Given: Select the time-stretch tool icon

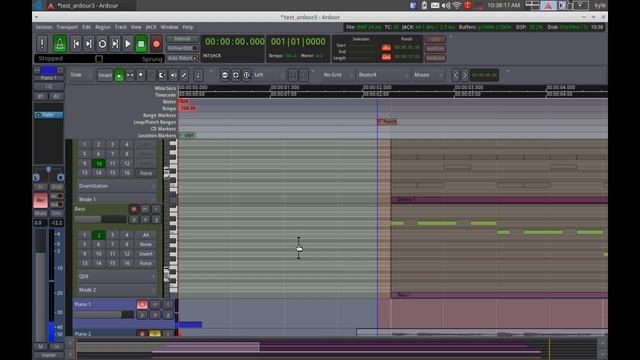Looking at the screenshot, I should point(162,75).
